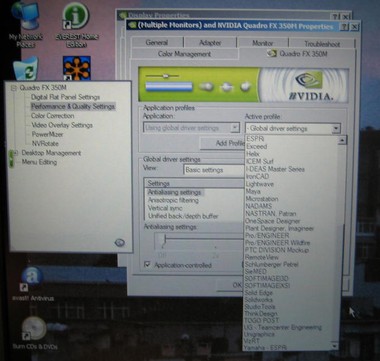Expand the Desktop Management tree node
Viewport: 380px width, 361px height.
click(14, 153)
